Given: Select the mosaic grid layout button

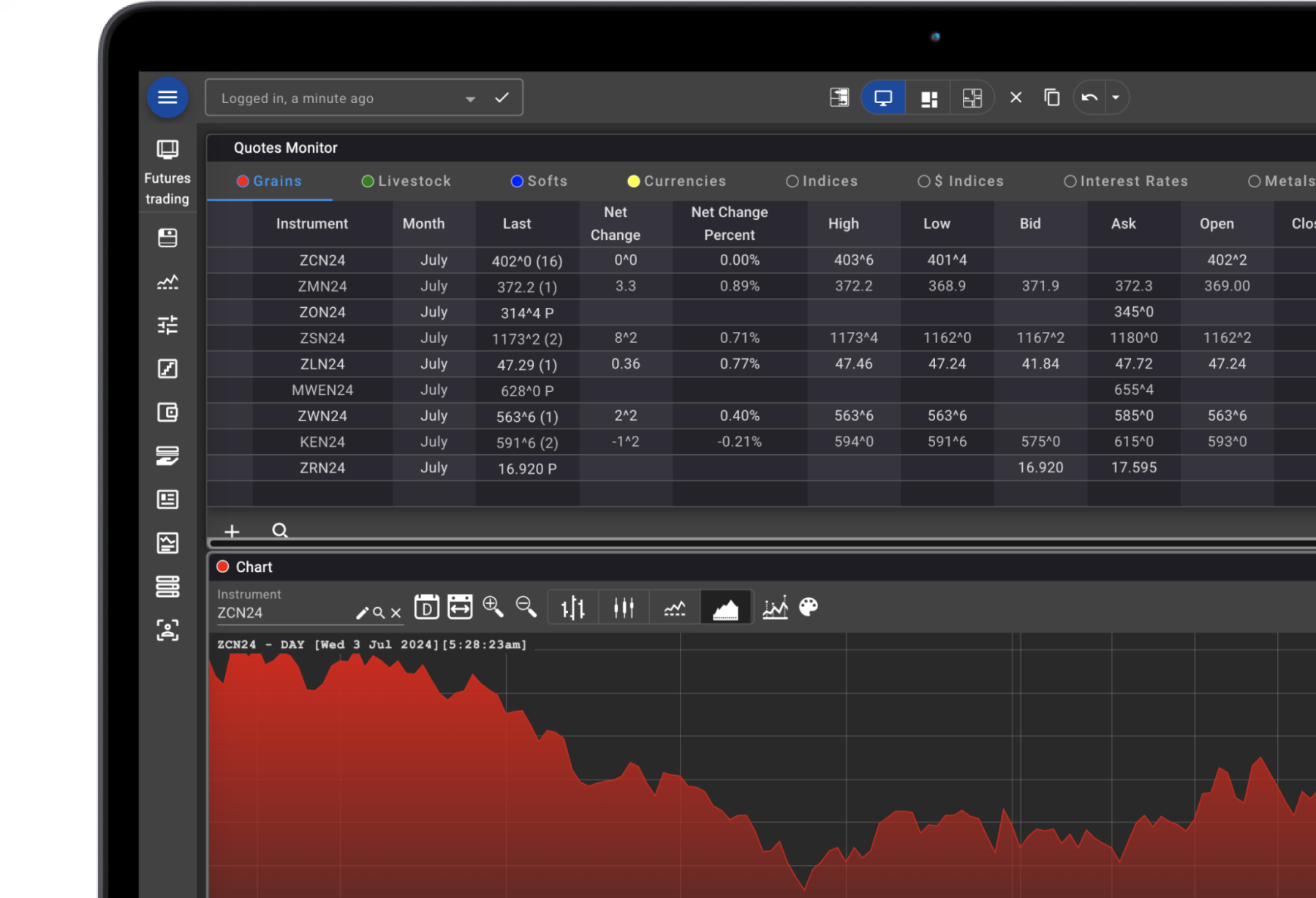Looking at the screenshot, I should tap(972, 98).
